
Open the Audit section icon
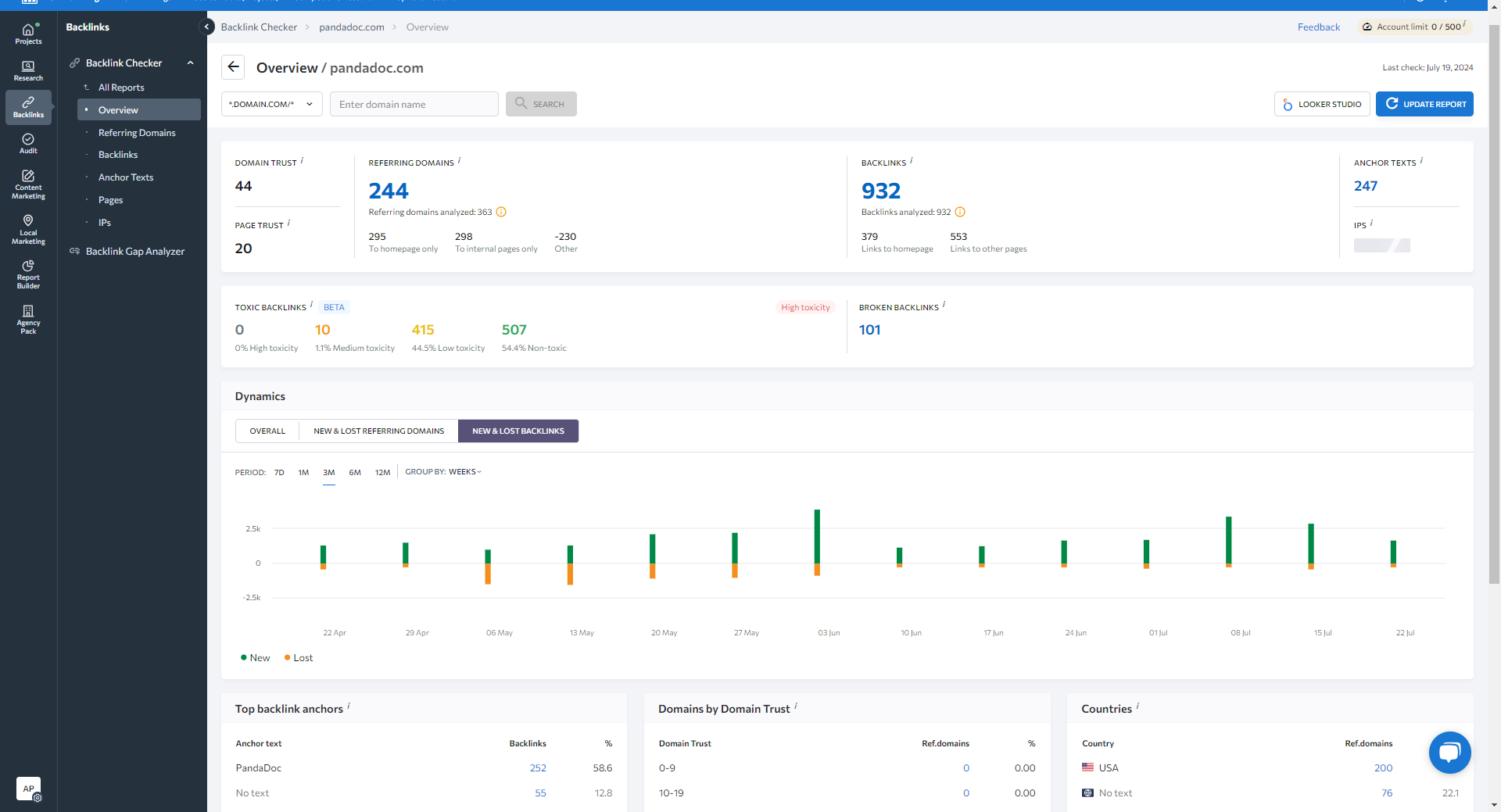[x=28, y=143]
